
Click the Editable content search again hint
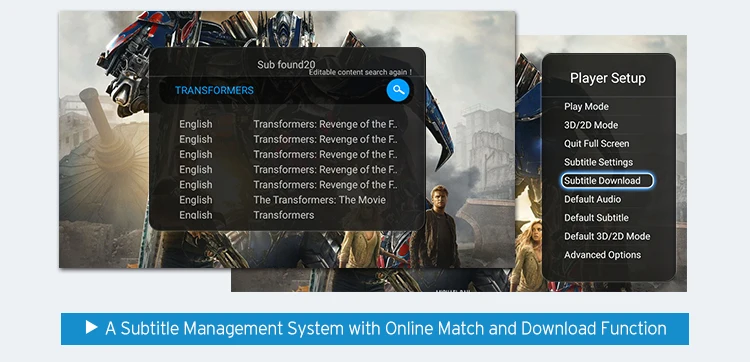(360, 73)
